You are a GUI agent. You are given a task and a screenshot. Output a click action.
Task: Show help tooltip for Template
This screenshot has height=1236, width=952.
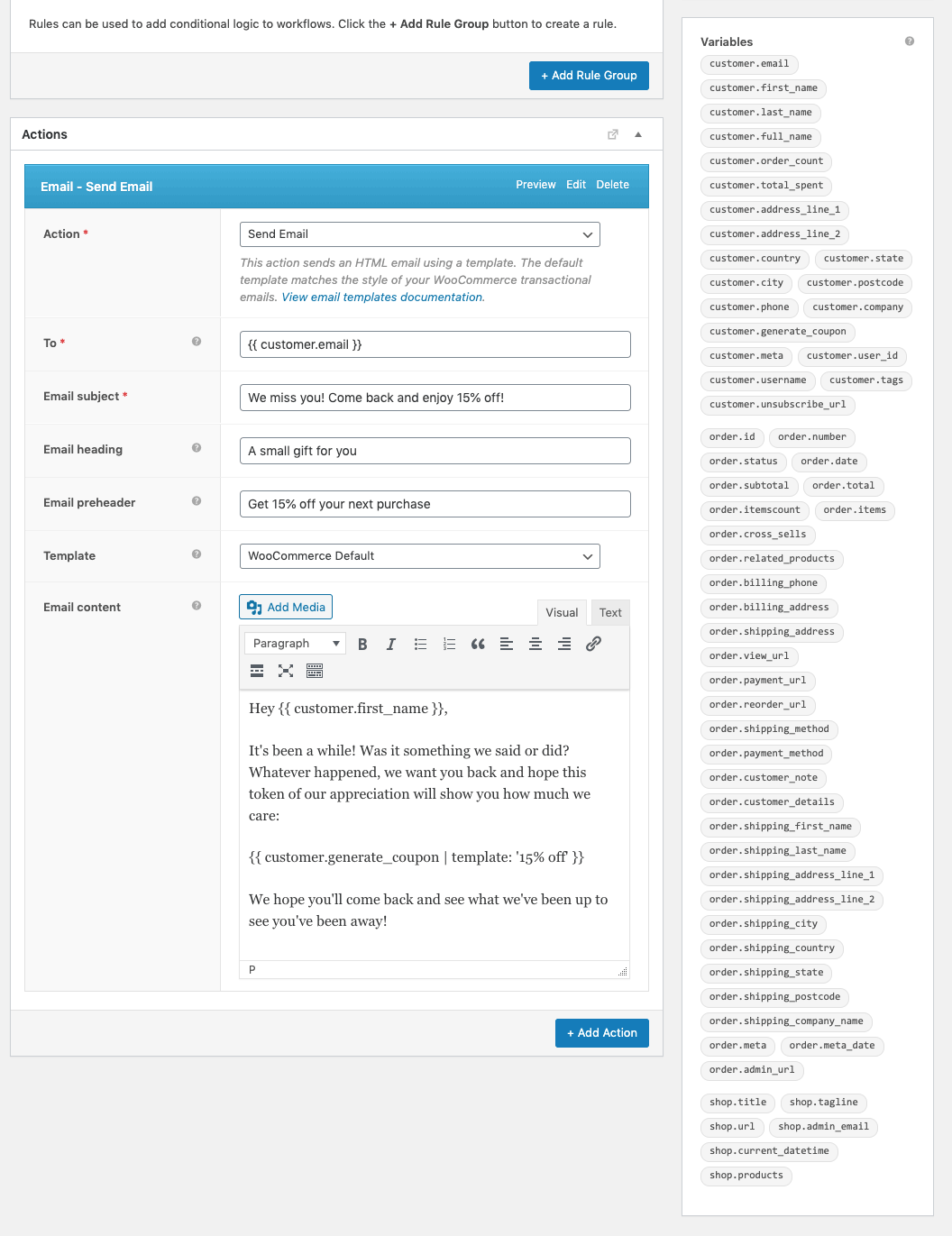point(197,554)
